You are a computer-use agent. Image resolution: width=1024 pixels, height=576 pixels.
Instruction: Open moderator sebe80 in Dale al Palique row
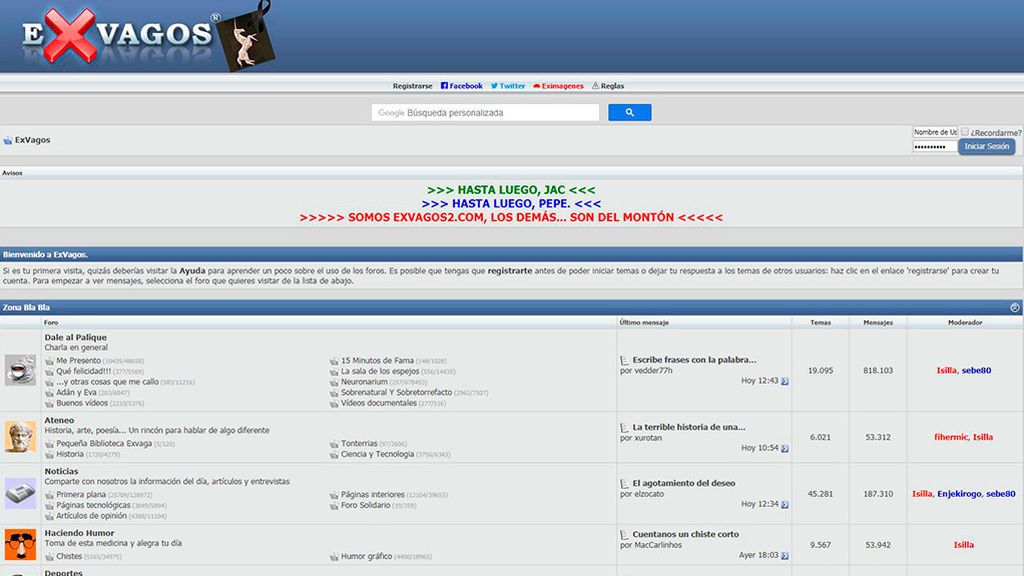976,370
